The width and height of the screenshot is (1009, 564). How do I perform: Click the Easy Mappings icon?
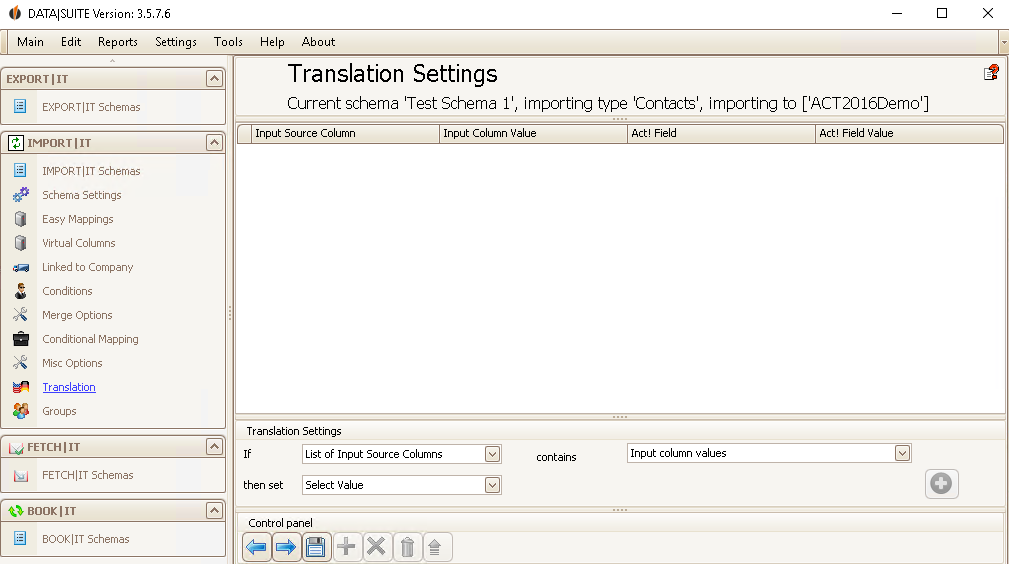21,219
